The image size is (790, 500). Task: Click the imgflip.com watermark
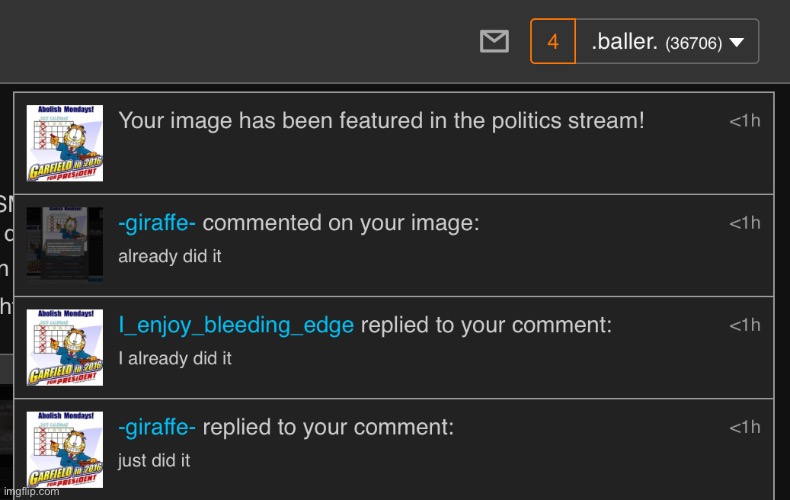tap(30, 491)
